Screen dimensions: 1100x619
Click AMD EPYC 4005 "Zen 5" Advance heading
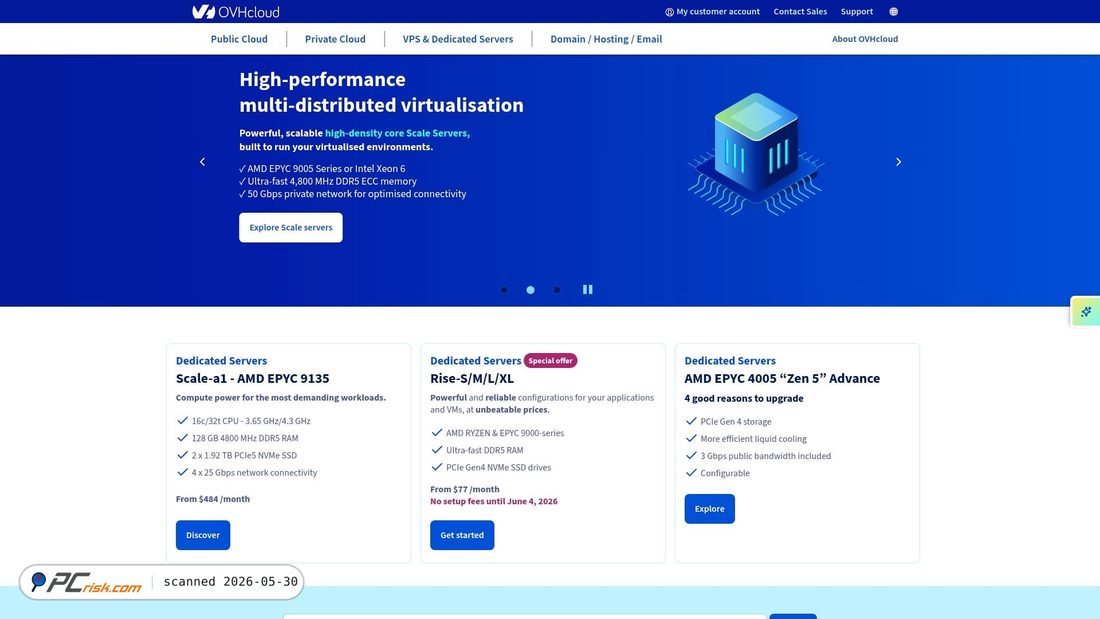[x=782, y=378]
